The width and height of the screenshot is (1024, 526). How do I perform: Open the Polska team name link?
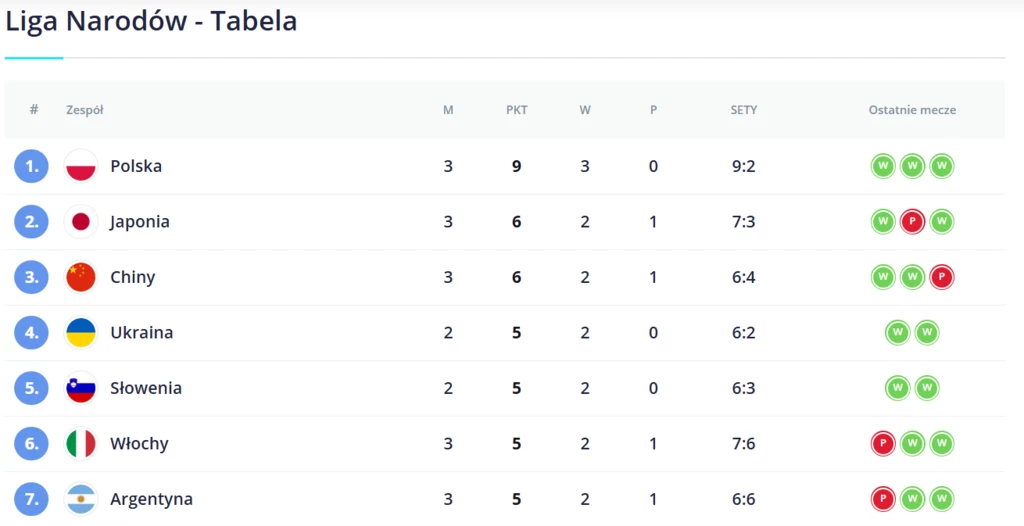point(136,166)
